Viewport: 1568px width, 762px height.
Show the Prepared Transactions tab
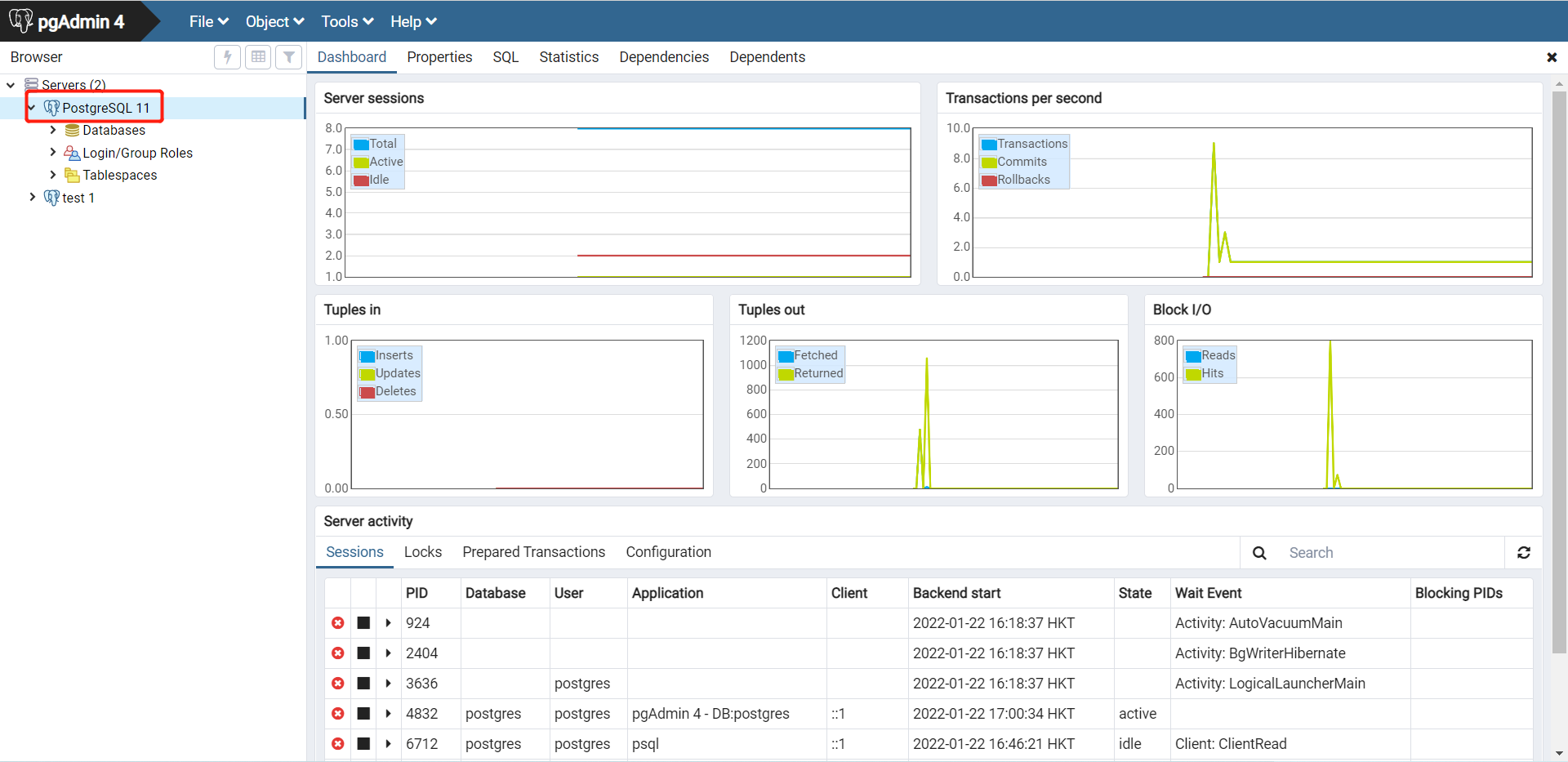pos(534,552)
